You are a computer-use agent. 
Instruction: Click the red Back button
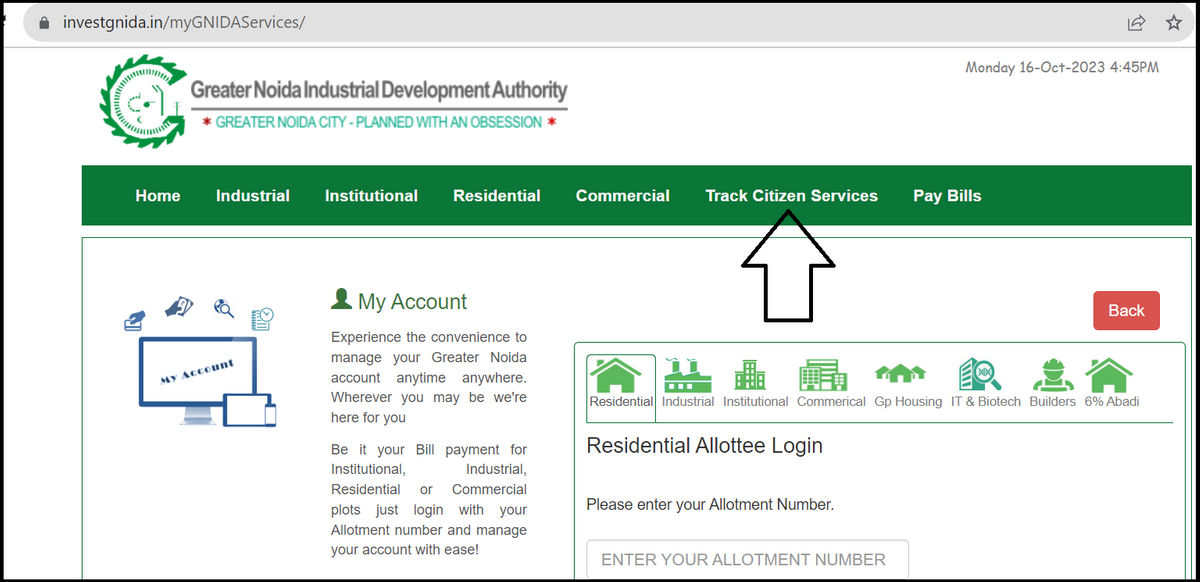(x=1126, y=310)
